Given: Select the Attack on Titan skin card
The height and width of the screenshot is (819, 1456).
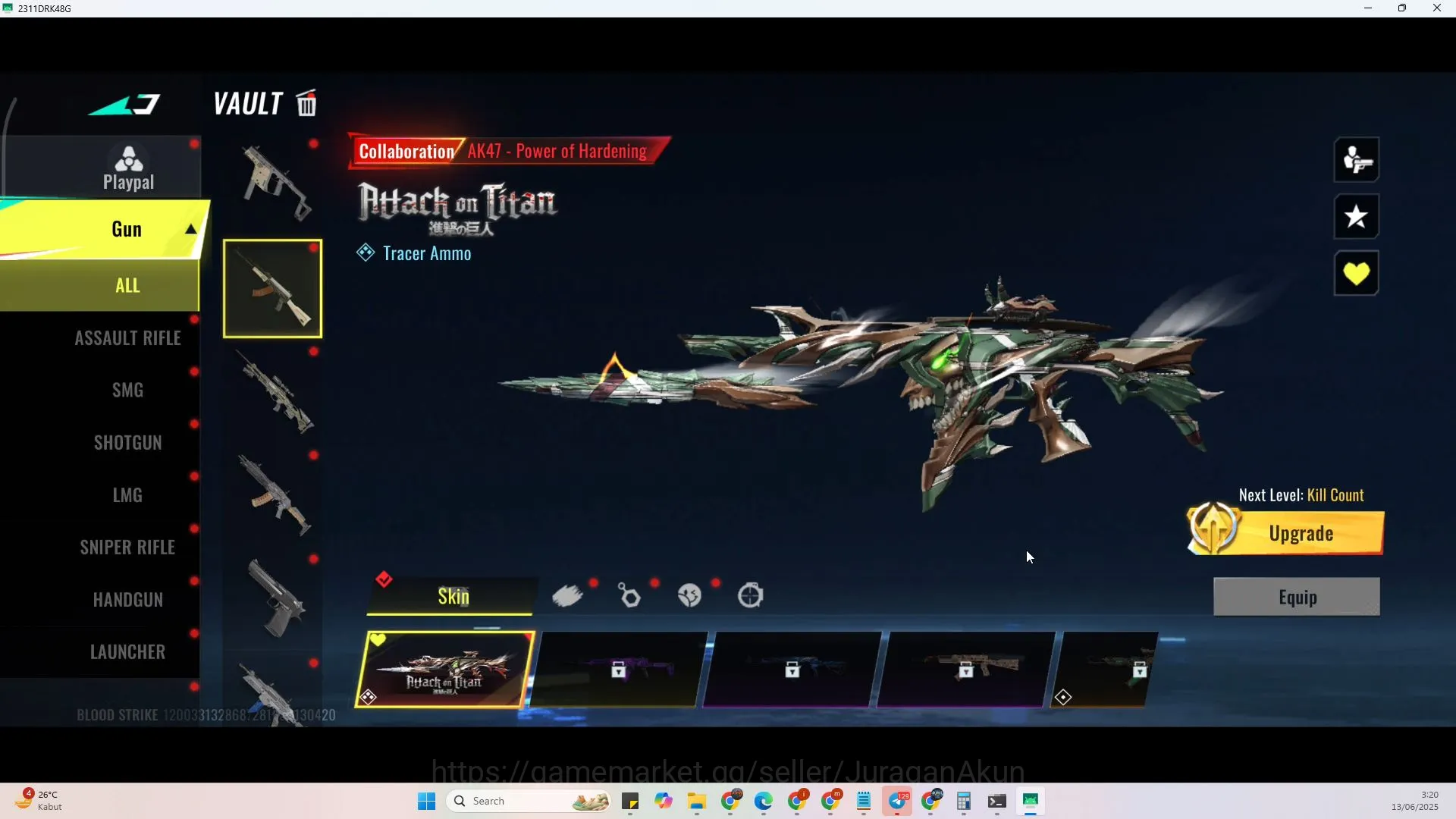Looking at the screenshot, I should tap(445, 670).
